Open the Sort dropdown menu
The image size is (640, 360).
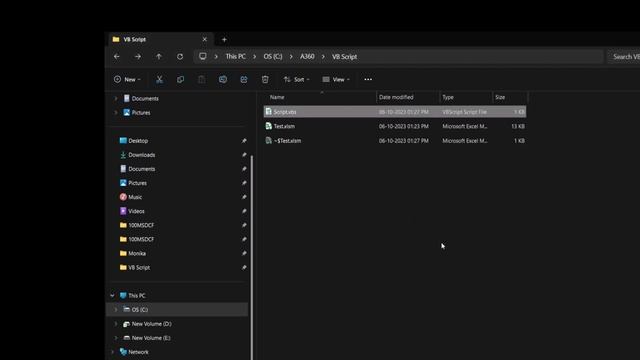coord(296,80)
